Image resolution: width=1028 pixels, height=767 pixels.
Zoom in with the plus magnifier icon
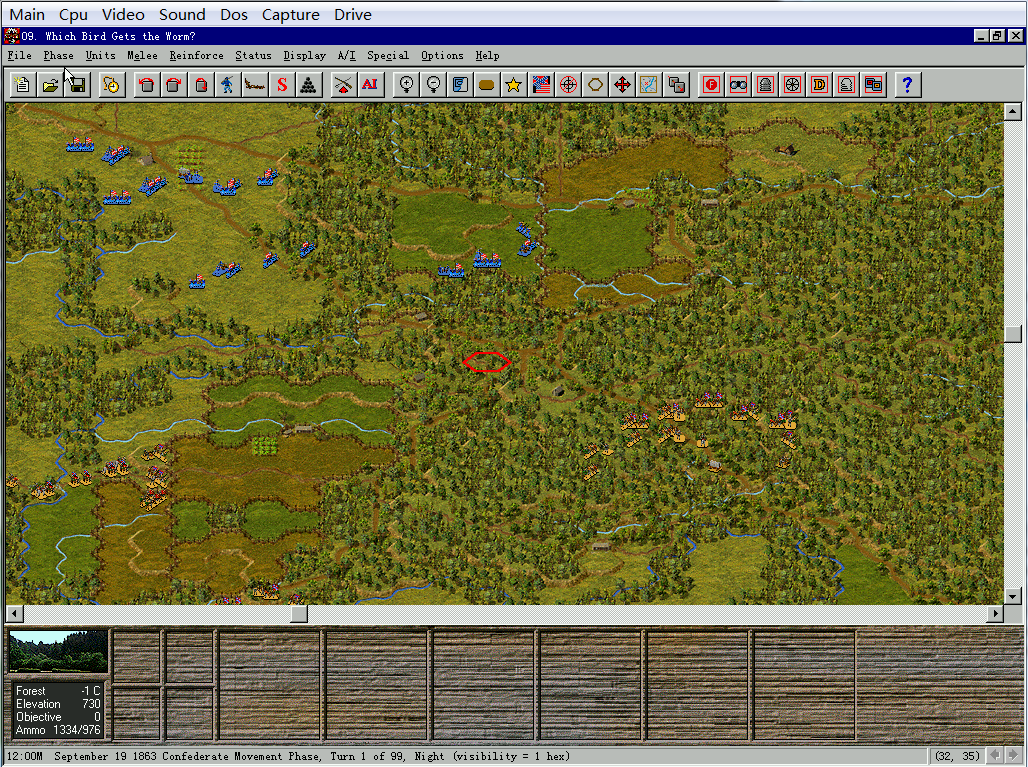(x=406, y=85)
